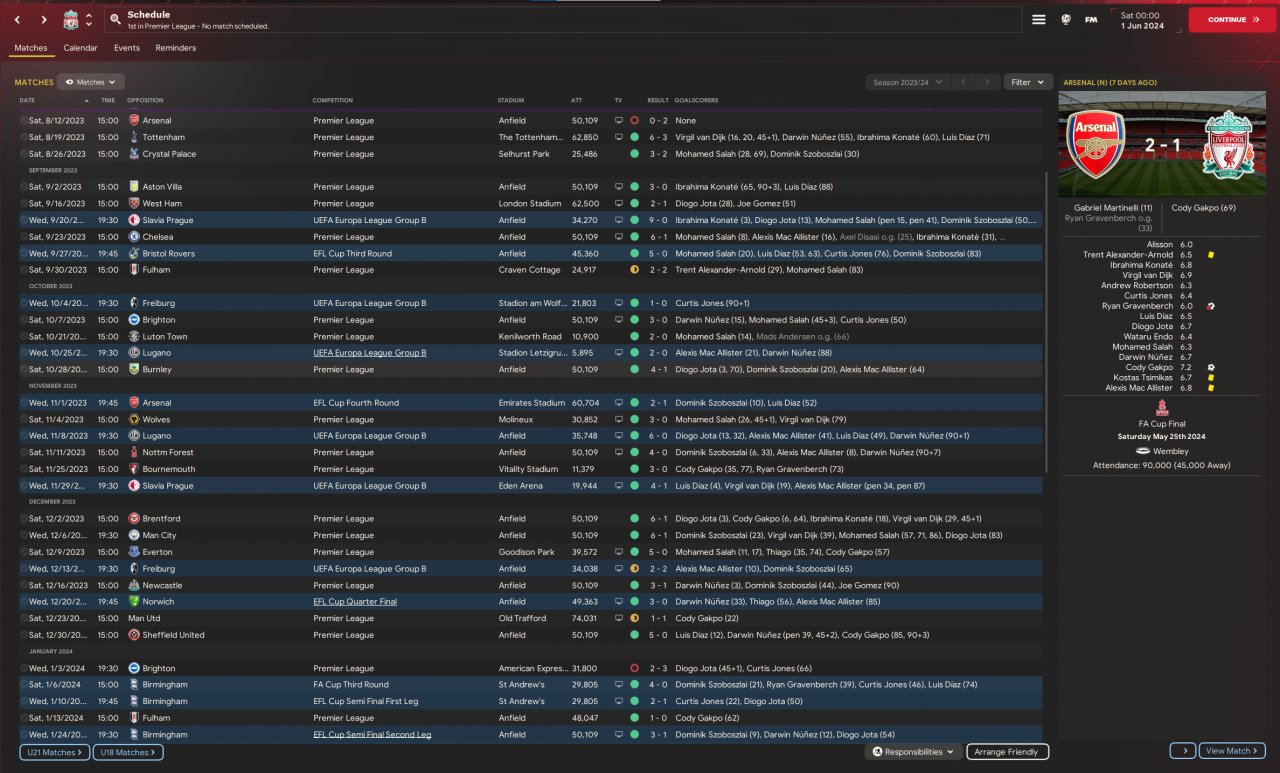Viewport: 1280px width, 773px height.
Task: Open the Liverpool club badge menu
Action: [x=70, y=20]
